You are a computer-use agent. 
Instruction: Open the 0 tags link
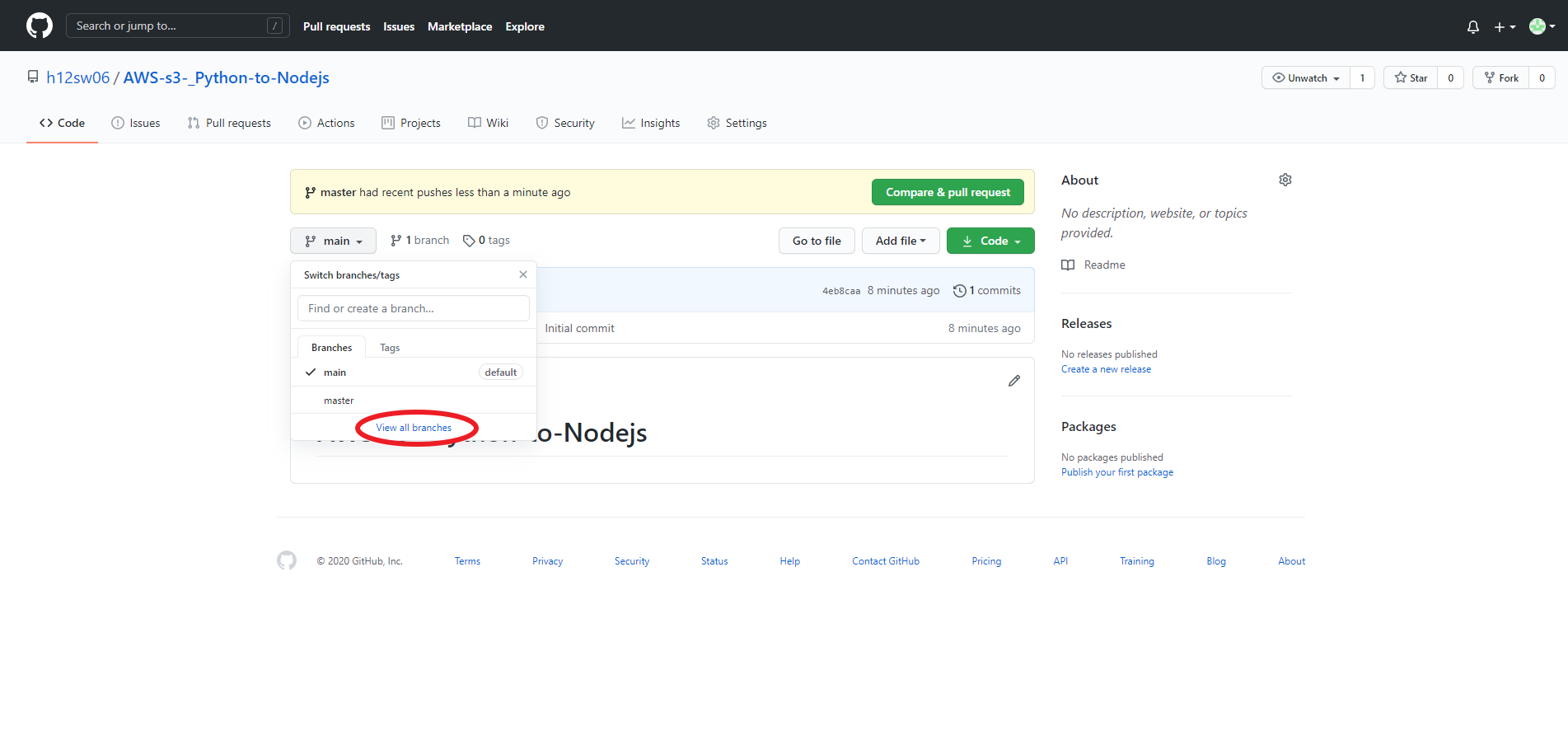point(486,240)
